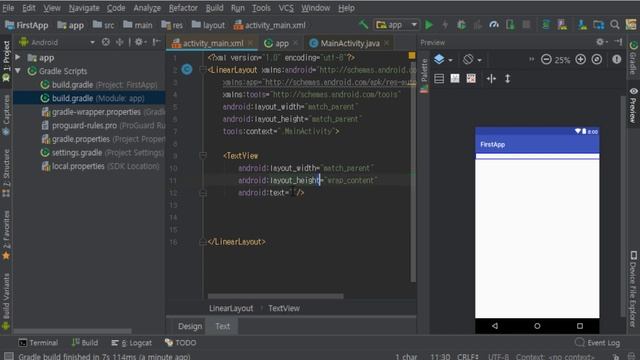Open the Logcat tool window

131,342
